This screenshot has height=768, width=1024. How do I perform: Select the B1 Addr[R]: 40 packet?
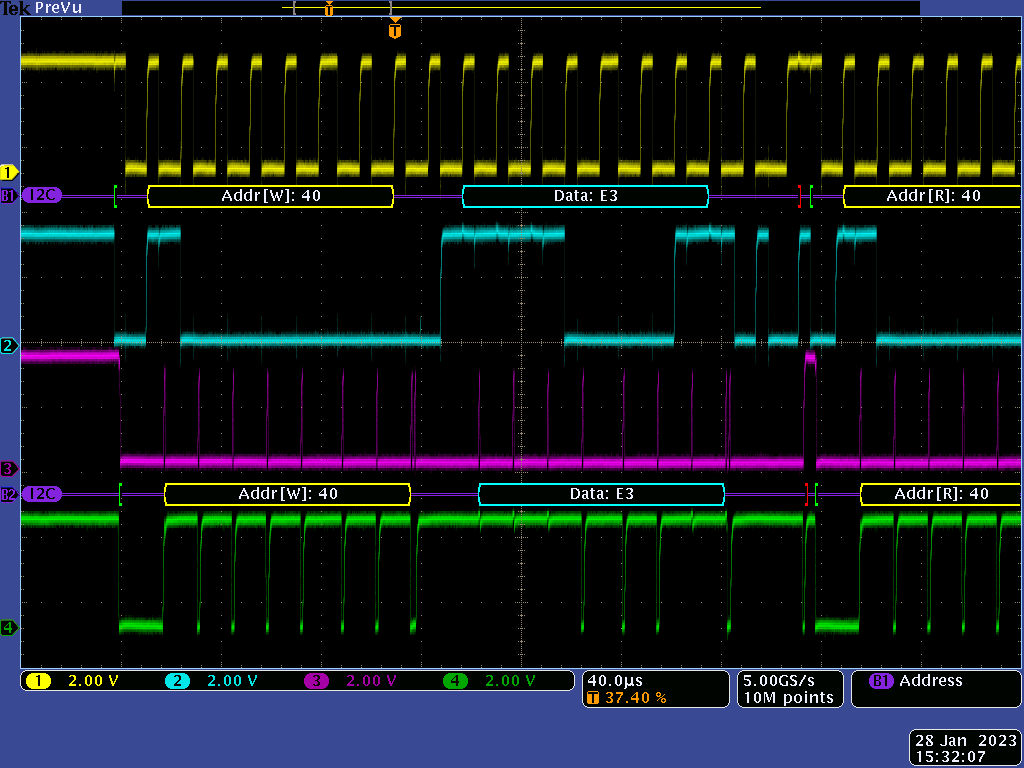coord(933,196)
